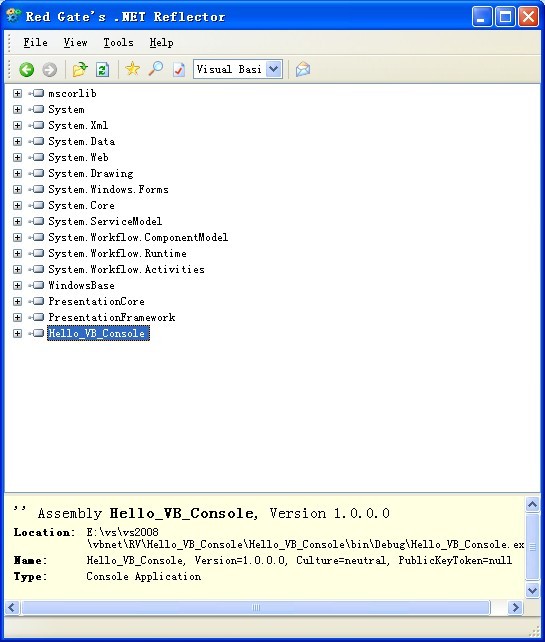
Task: Select System.Workflow.Activities assembly
Action: pos(127,269)
